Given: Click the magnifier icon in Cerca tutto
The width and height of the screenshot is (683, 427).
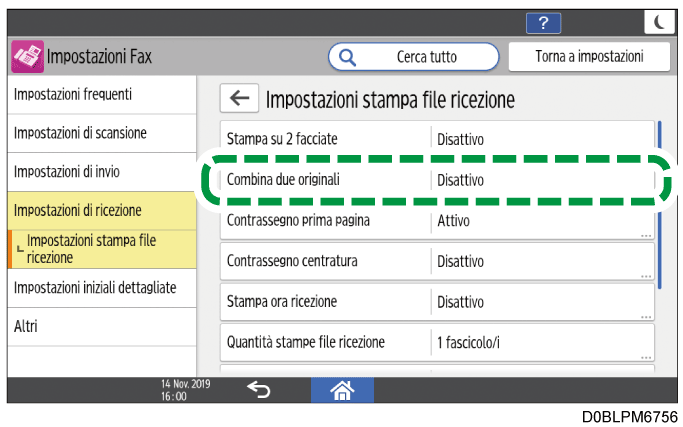Looking at the screenshot, I should (x=347, y=57).
